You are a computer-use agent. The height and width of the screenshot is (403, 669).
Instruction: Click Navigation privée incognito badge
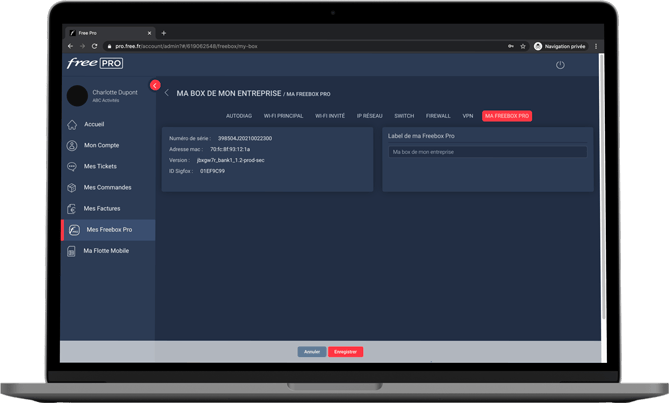(560, 46)
